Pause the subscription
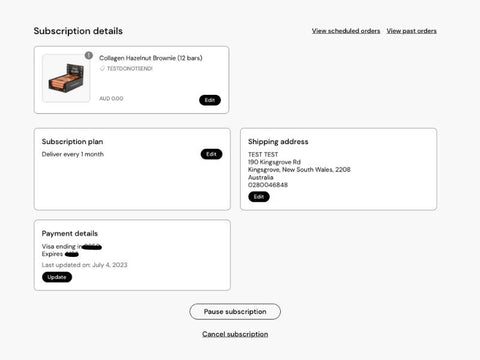This screenshot has width=480, height=360. click(x=235, y=312)
